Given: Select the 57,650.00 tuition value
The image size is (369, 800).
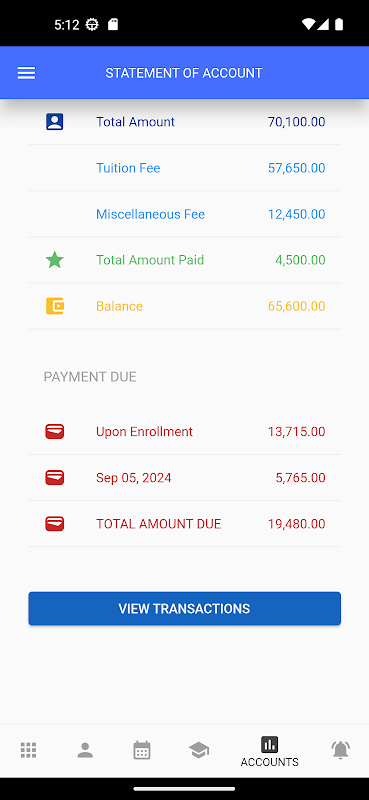Looking at the screenshot, I should [297, 168].
